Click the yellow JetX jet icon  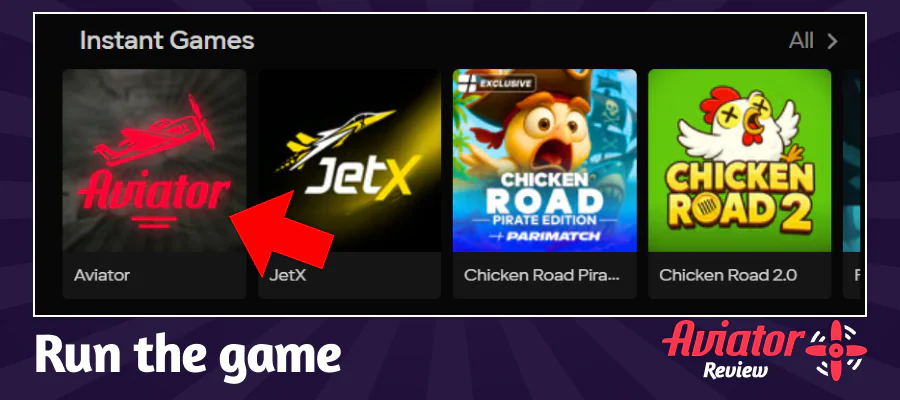tap(336, 139)
